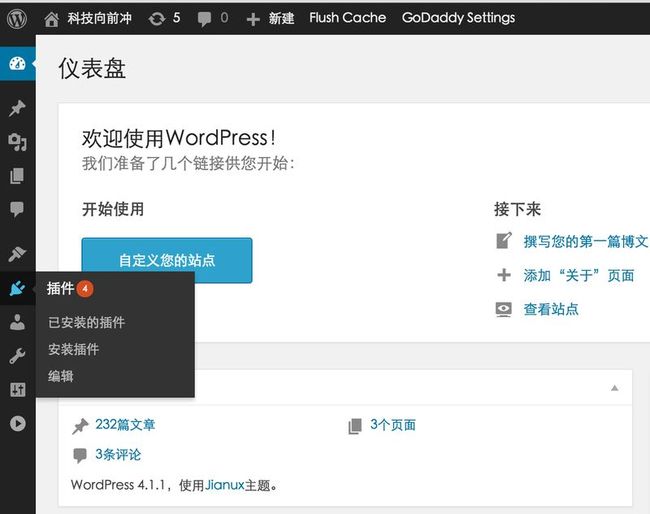Viewport: 650px width, 514px height.
Task: Collapse the At a Glance widget arrow
Action: [x=615, y=388]
